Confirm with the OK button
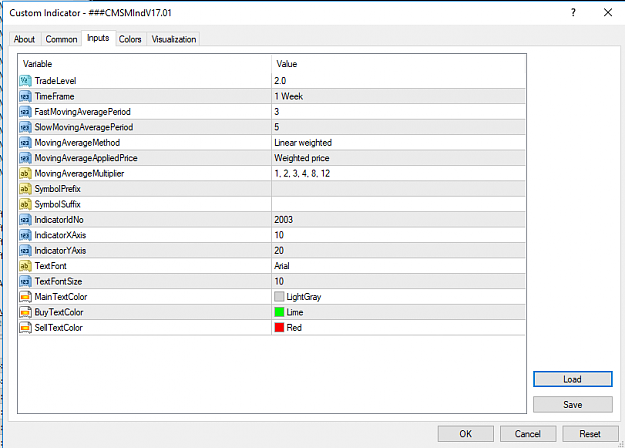 point(466,434)
